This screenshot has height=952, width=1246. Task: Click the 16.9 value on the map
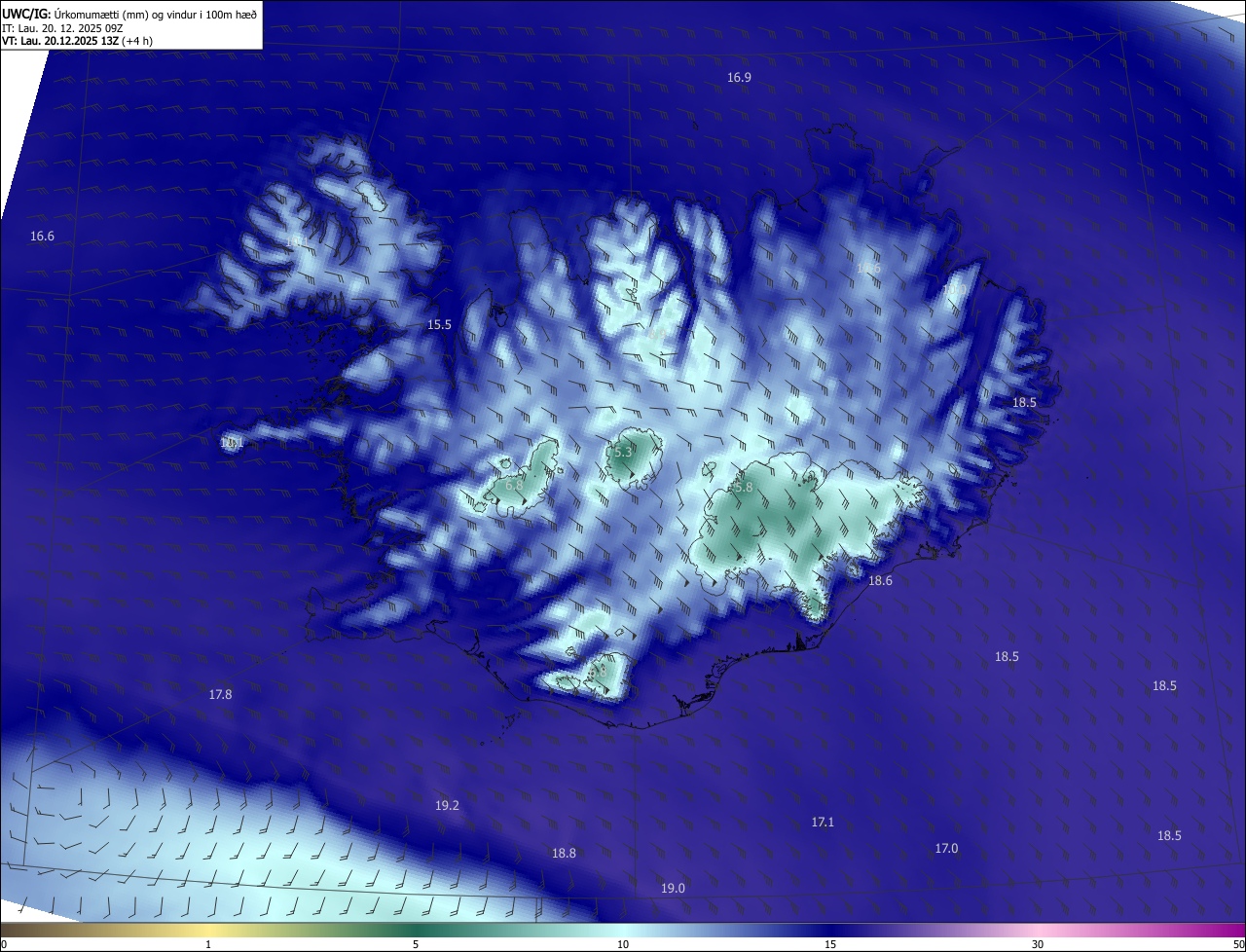click(x=739, y=77)
